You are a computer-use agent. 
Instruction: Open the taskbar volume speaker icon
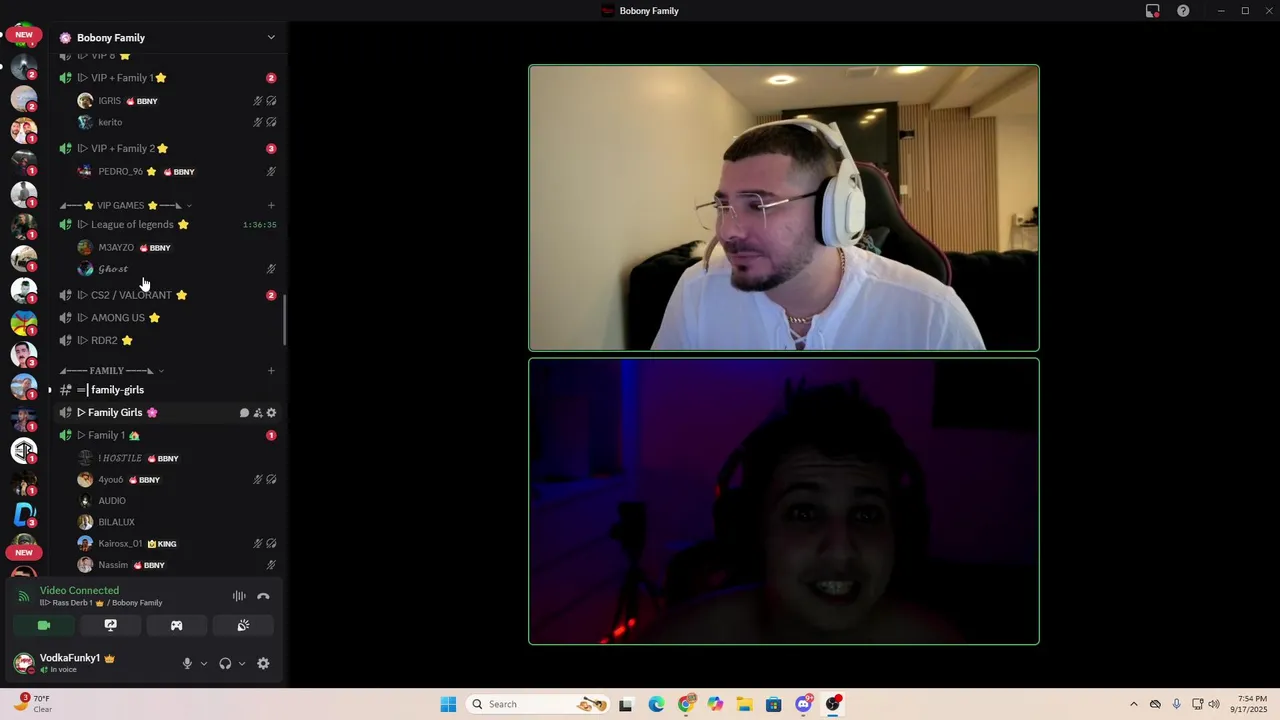(x=1214, y=704)
